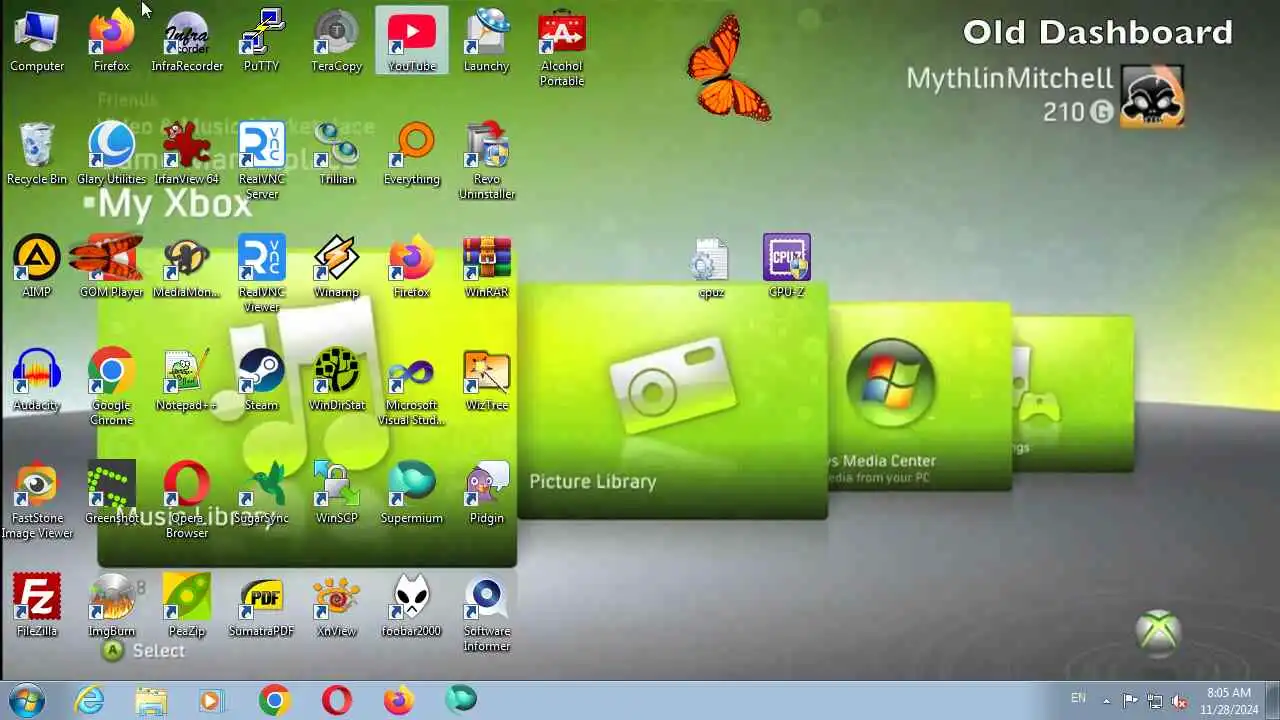Select the Glary Utilities shortcut

pos(112,153)
